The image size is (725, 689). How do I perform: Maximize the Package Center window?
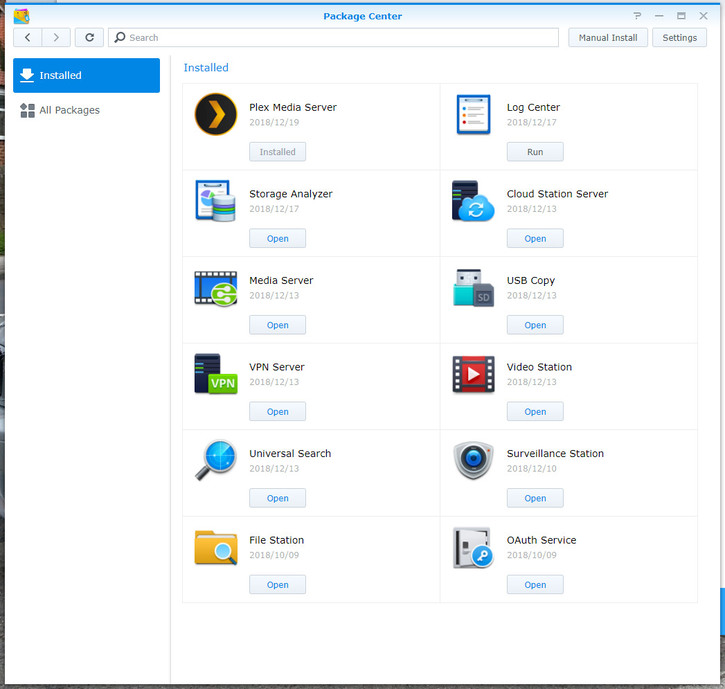pyautogui.click(x=681, y=16)
